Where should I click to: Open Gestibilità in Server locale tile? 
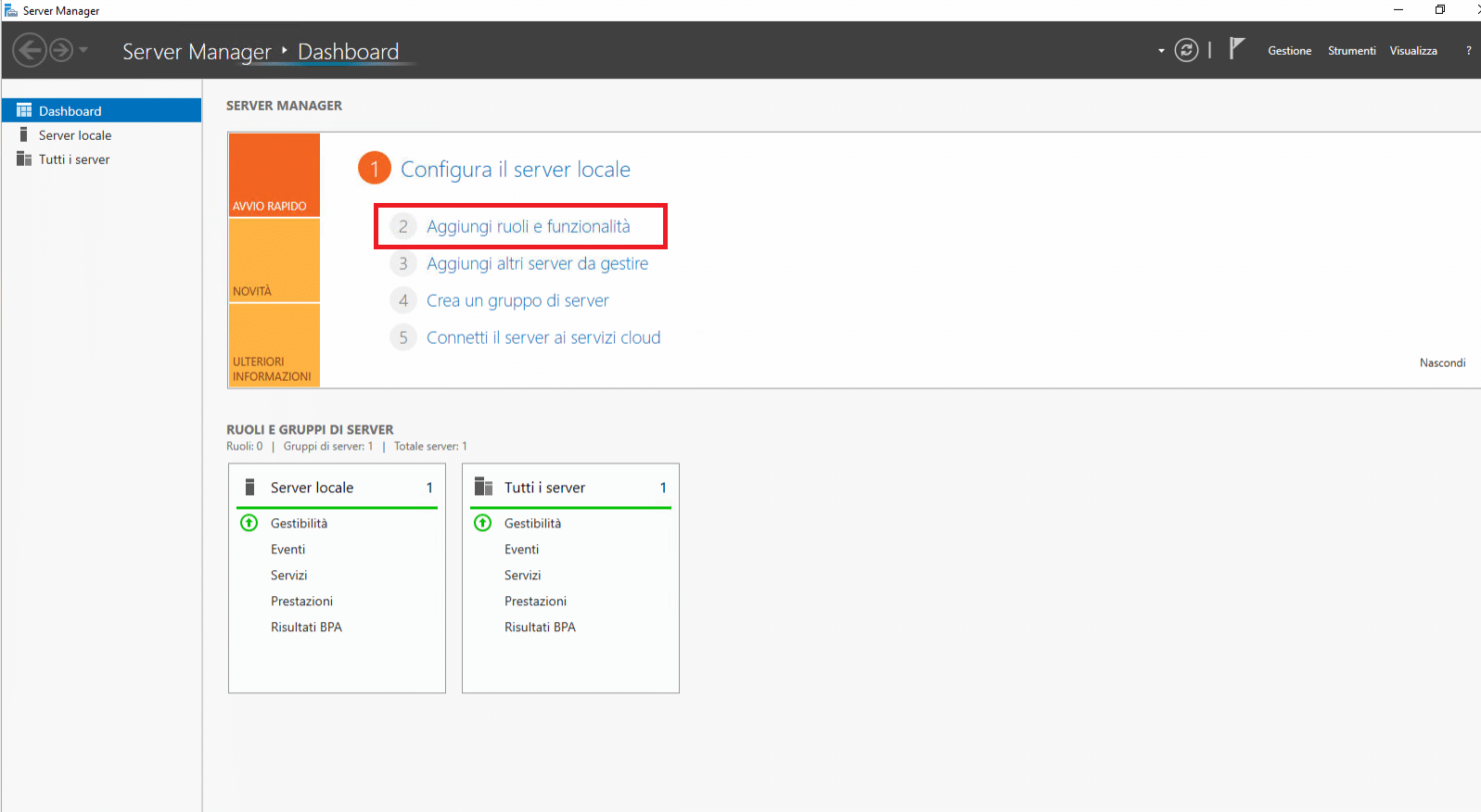tap(299, 523)
